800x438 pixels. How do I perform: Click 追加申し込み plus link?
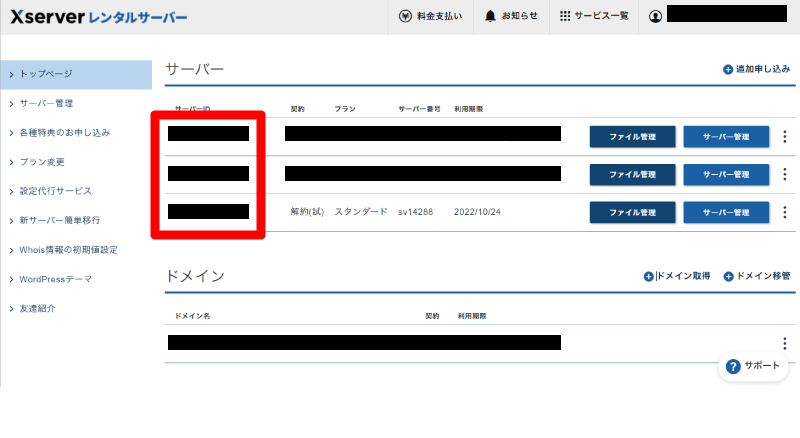(757, 69)
